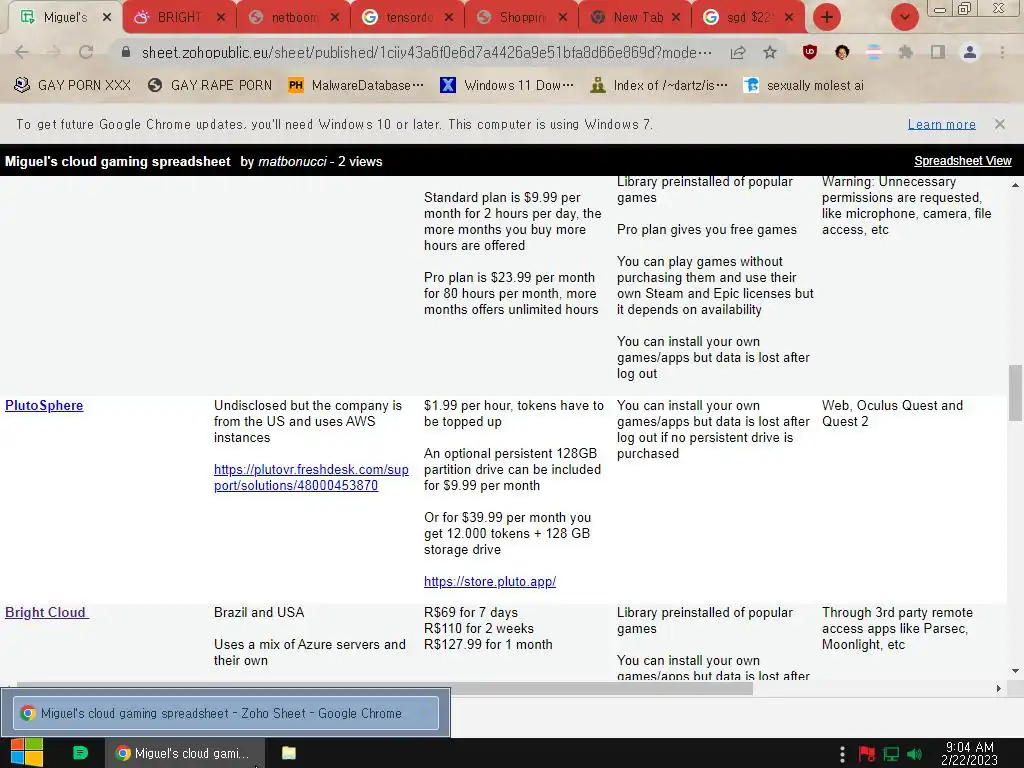
Task: Click the striped flag extension icon
Action: [874, 52]
